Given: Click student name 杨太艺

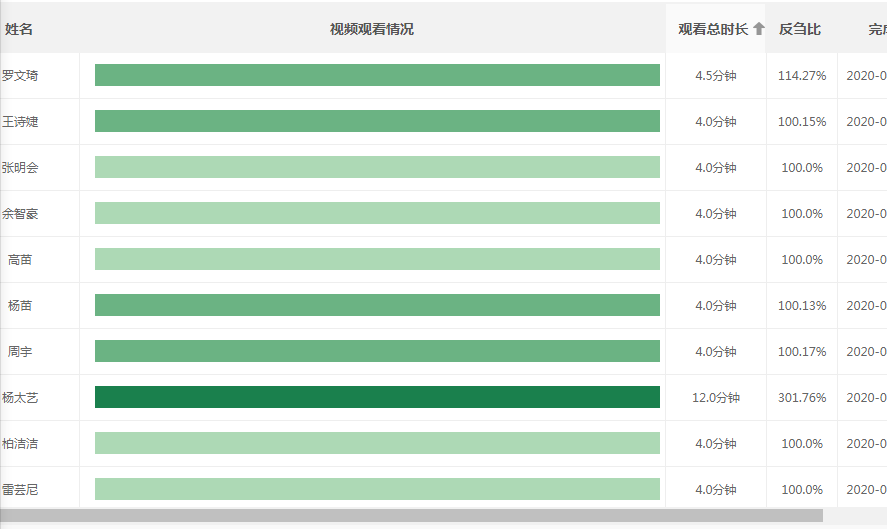Looking at the screenshot, I should click(20, 397).
